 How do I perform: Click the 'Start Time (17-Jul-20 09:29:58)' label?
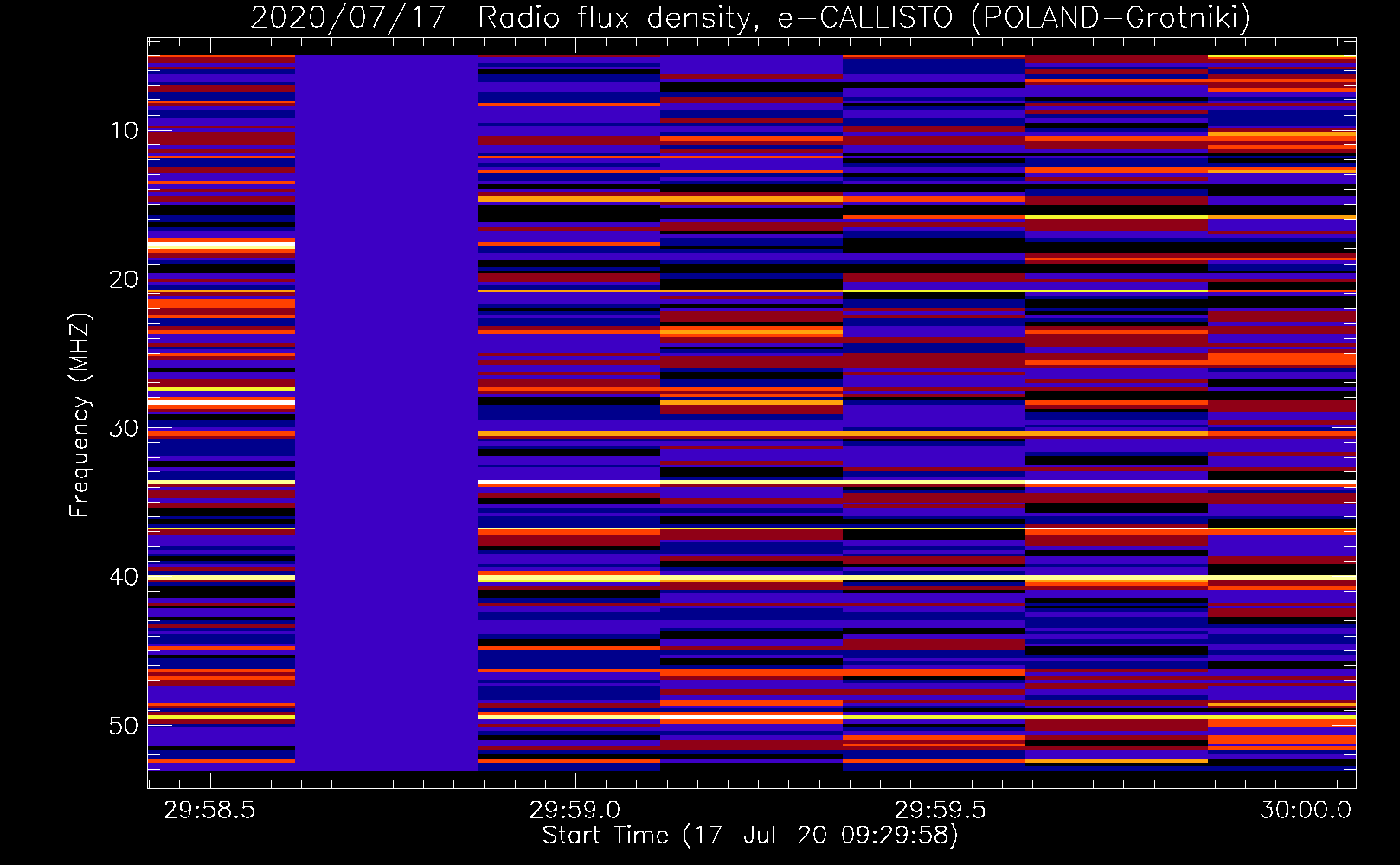point(750,836)
